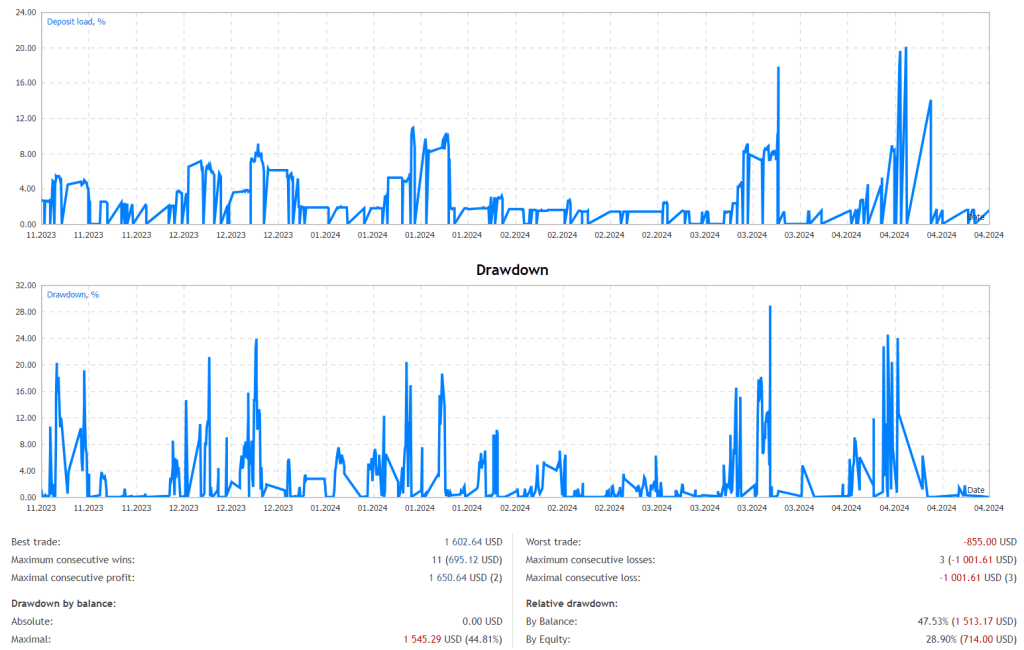Select the Best trade value 1 602.64 USD

[x=476, y=542]
